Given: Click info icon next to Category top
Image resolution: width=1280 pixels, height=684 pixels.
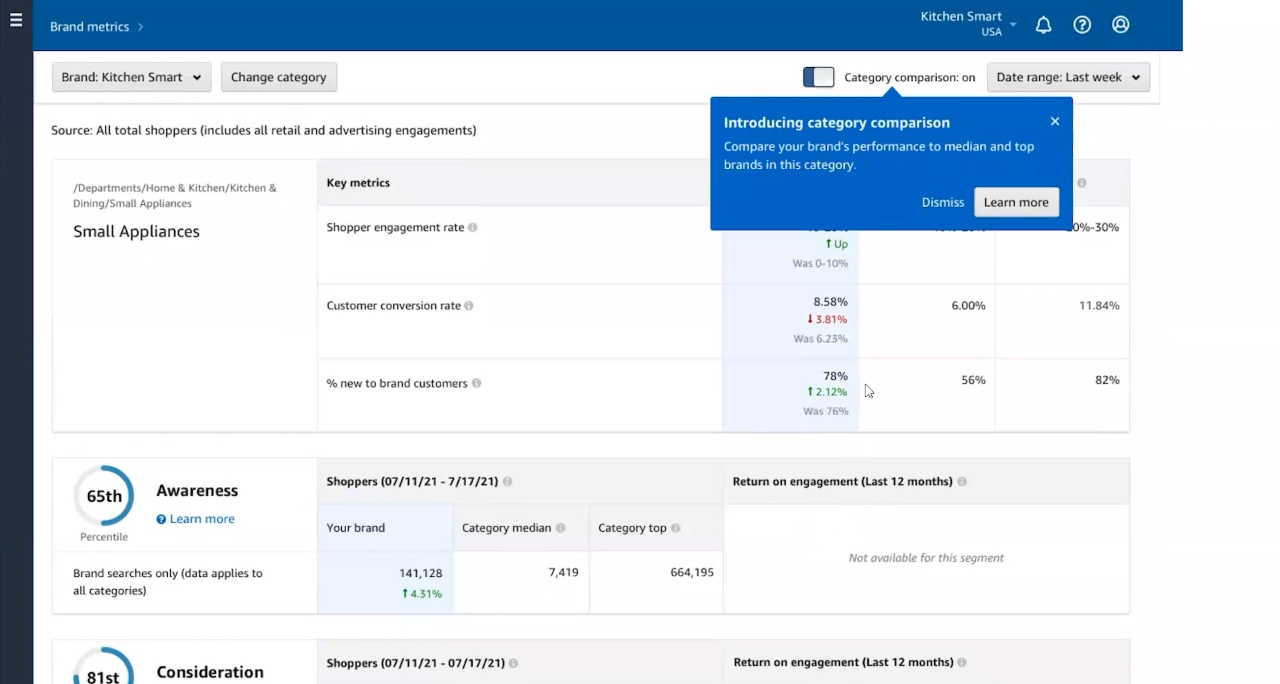Looking at the screenshot, I should (x=676, y=528).
